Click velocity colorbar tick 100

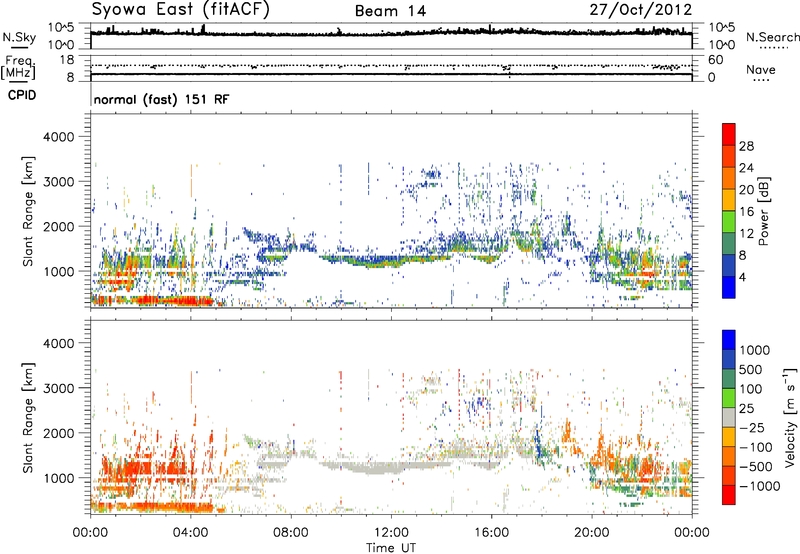pyautogui.click(x=751, y=389)
